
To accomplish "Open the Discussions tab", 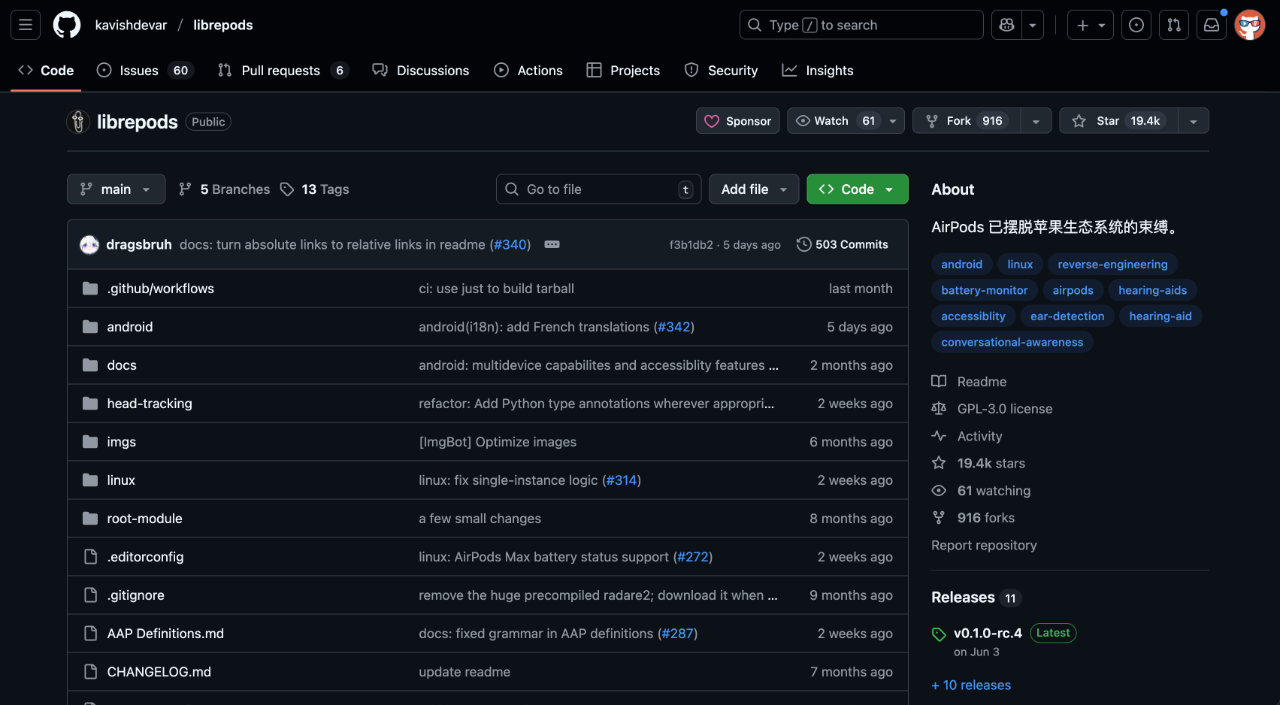I will 421,70.
